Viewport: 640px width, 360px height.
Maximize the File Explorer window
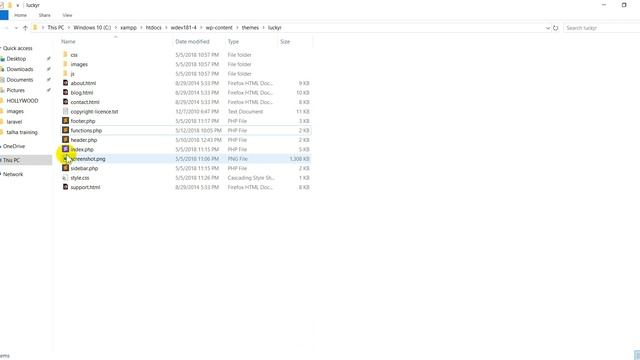pos(624,5)
